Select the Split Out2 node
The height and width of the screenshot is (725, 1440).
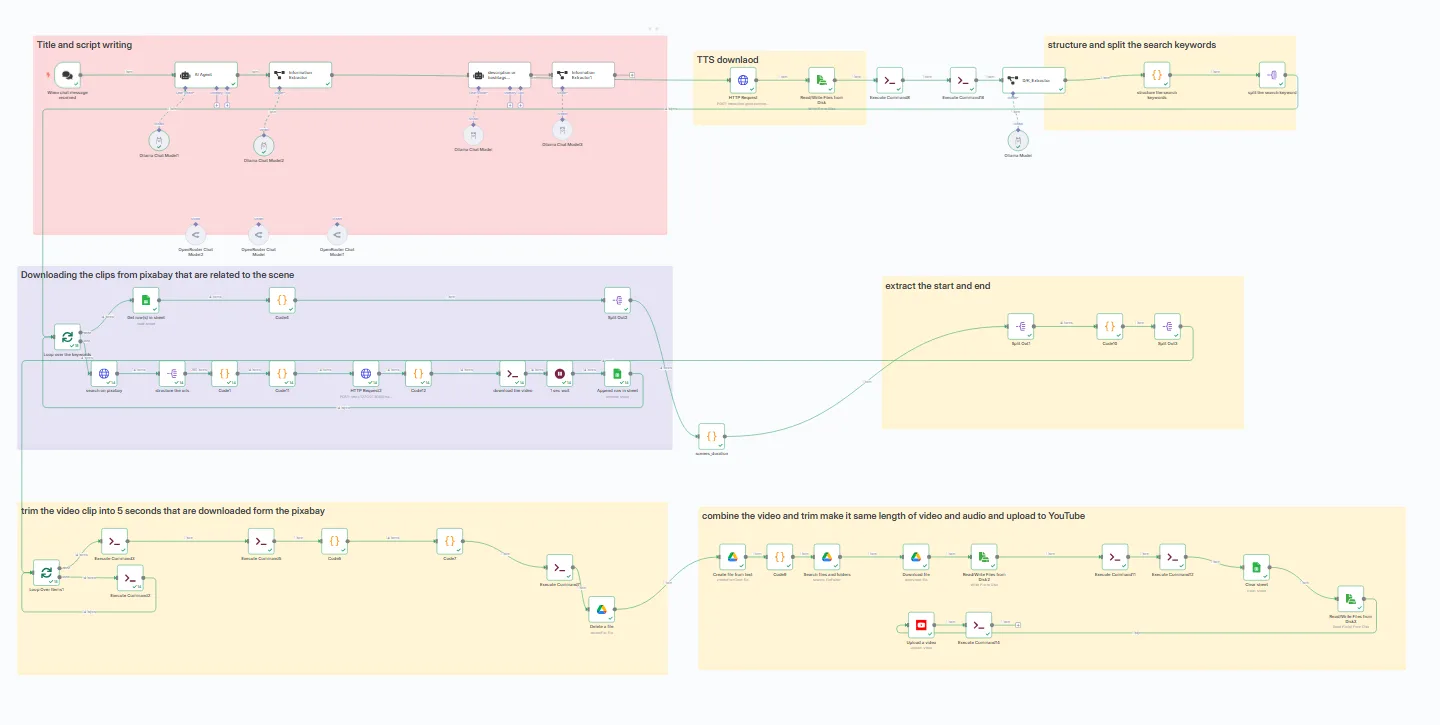point(617,300)
